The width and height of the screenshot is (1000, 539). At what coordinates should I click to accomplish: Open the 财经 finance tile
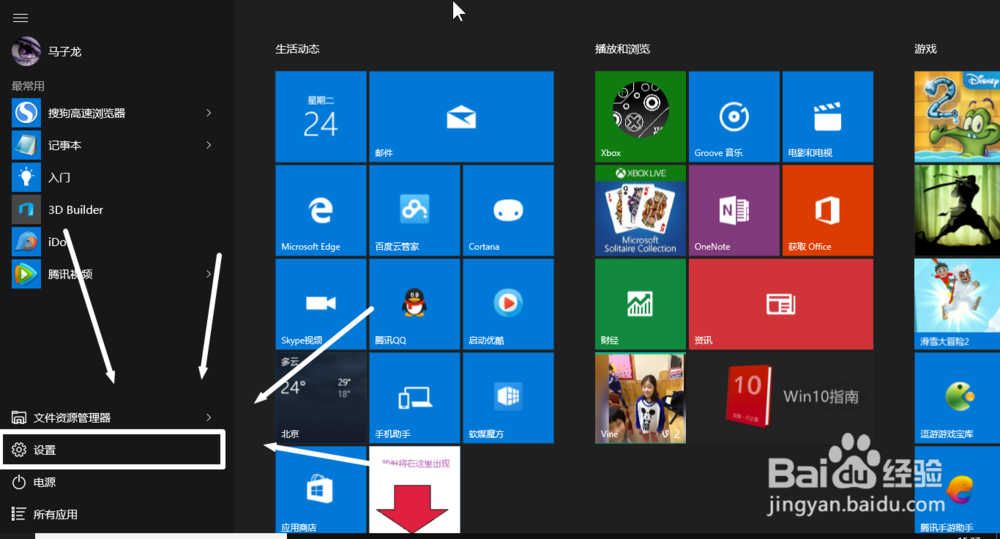[640, 304]
